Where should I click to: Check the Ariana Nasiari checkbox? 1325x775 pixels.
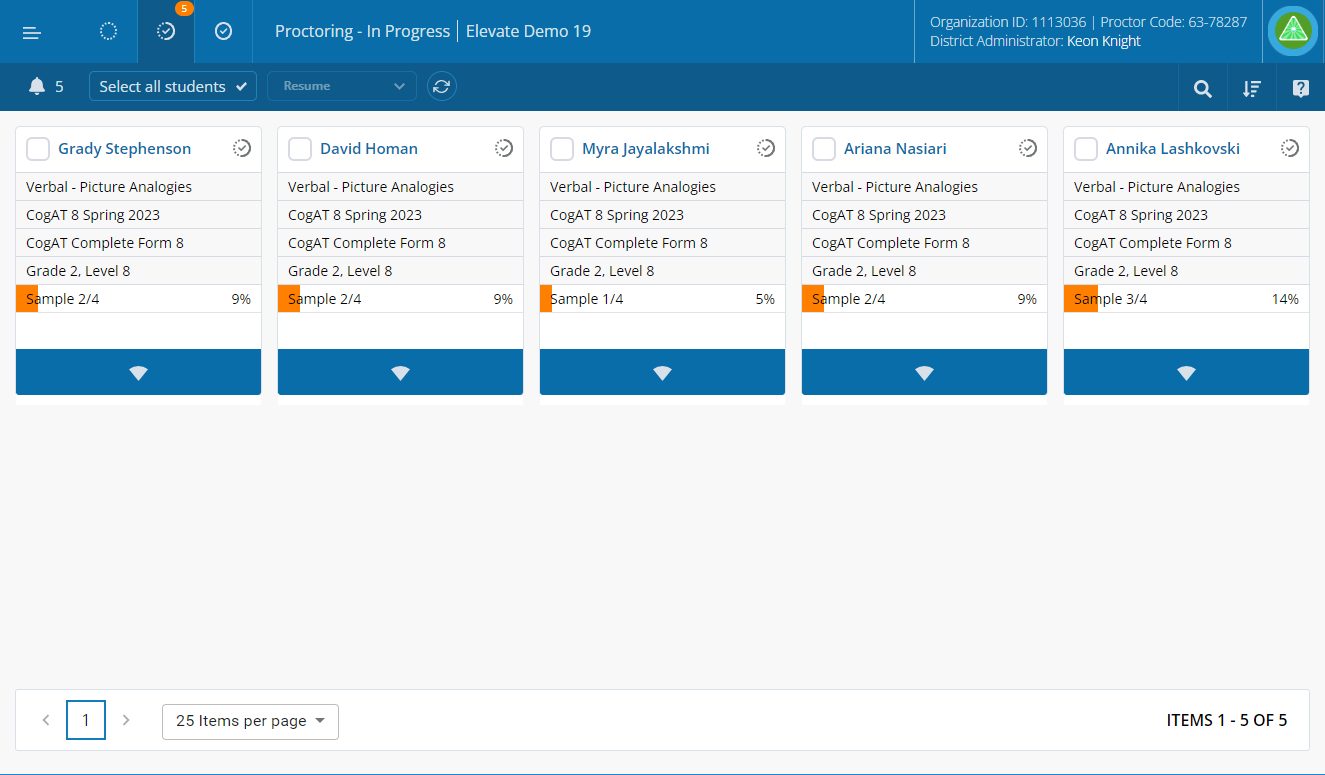[x=824, y=149]
